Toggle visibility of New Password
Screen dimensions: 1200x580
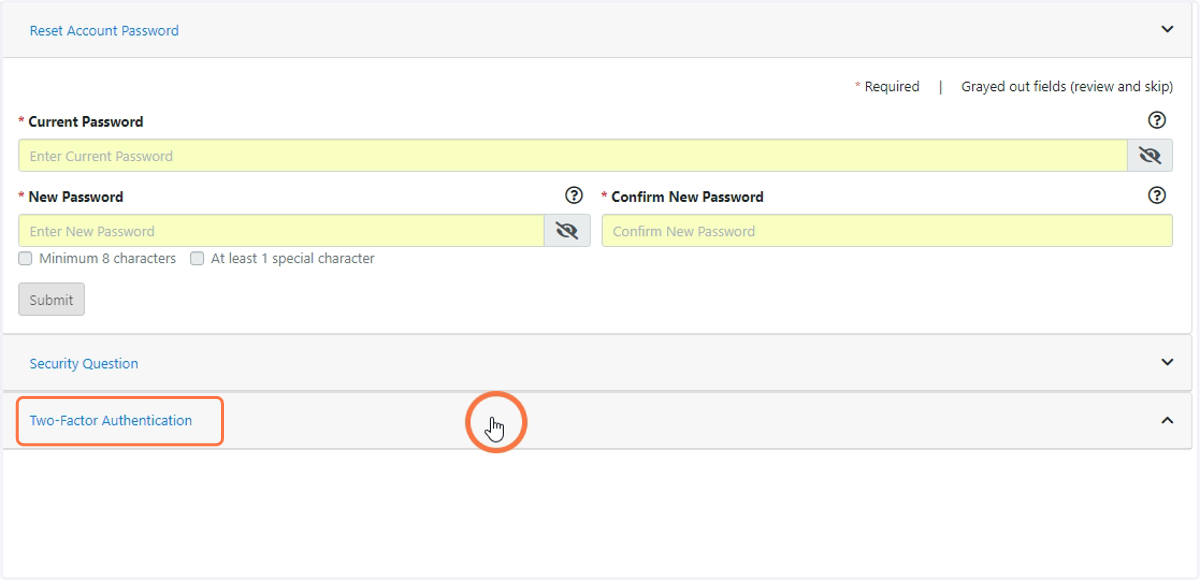coord(567,230)
